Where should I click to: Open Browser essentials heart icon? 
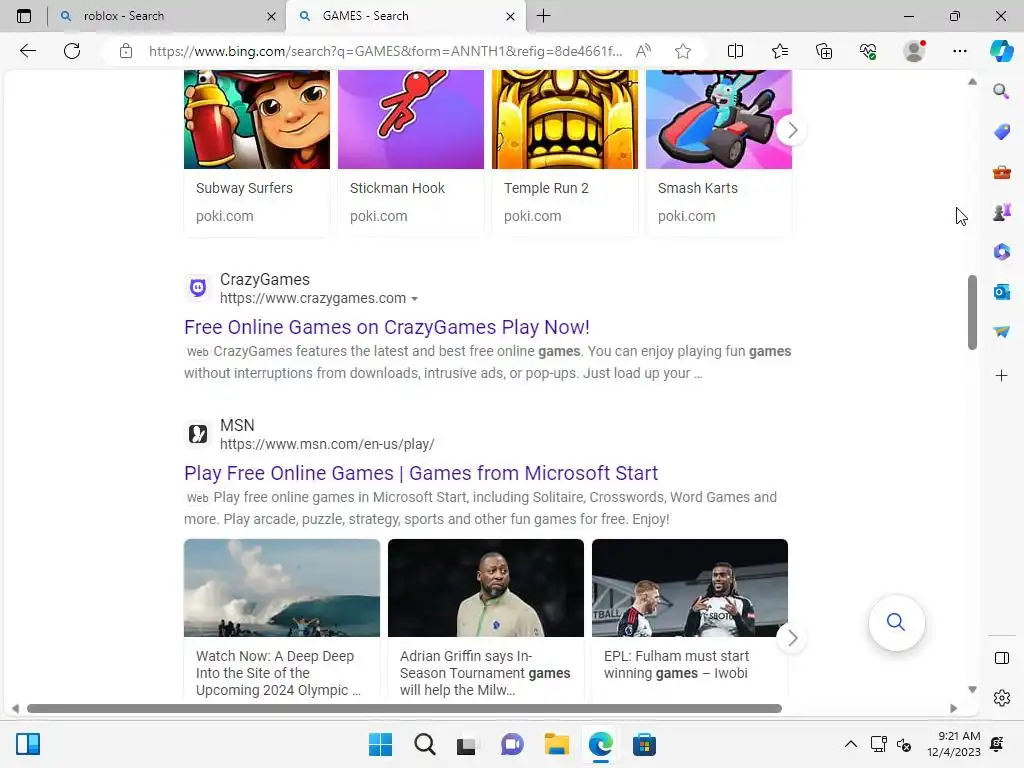(x=868, y=51)
